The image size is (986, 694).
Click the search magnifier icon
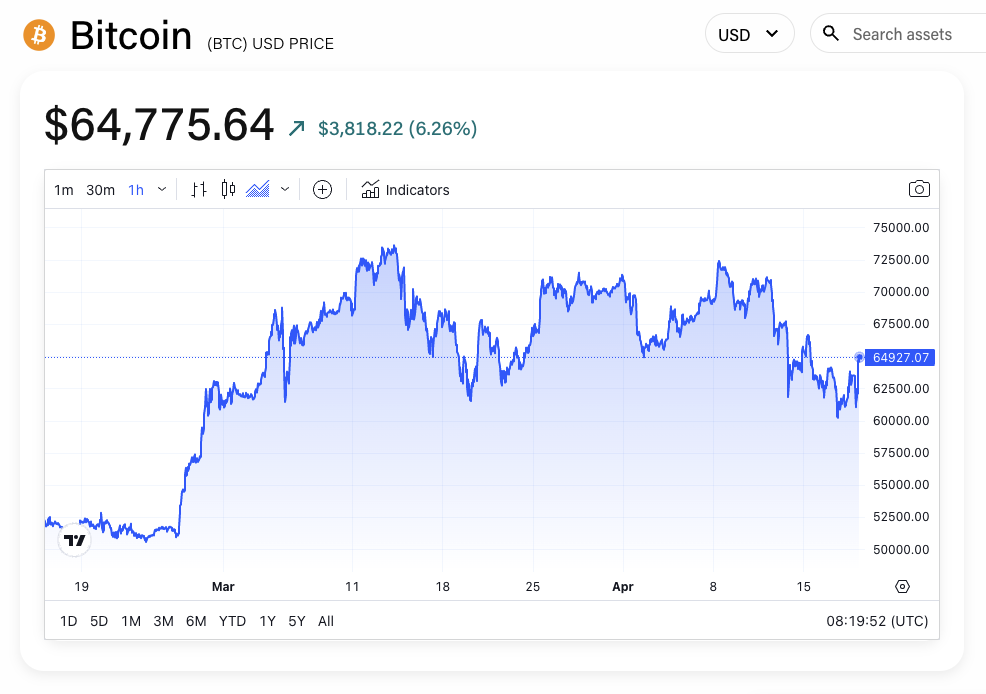pos(831,33)
